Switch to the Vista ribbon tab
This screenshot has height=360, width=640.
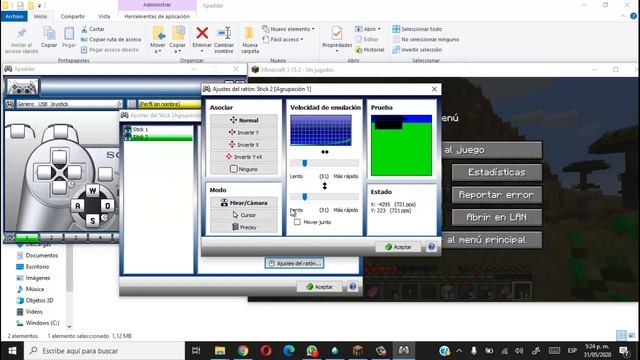click(104, 16)
